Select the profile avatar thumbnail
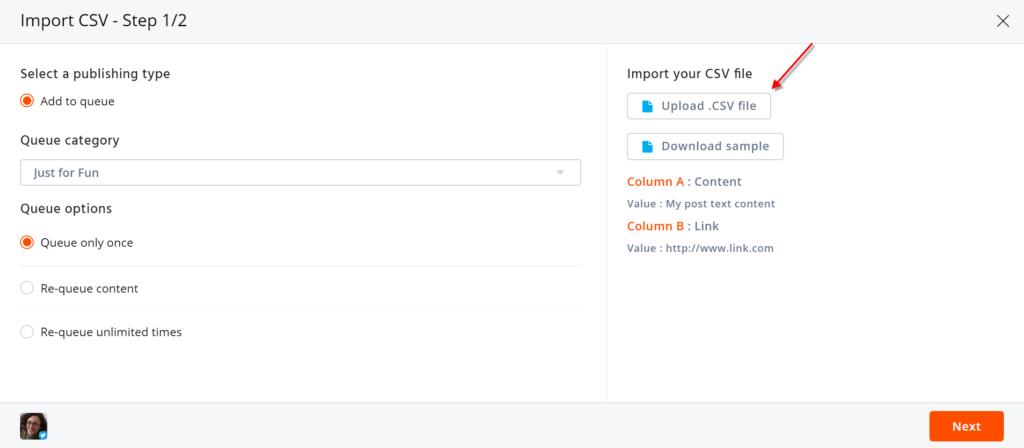Viewport: 1024px width, 448px height. (x=32, y=426)
